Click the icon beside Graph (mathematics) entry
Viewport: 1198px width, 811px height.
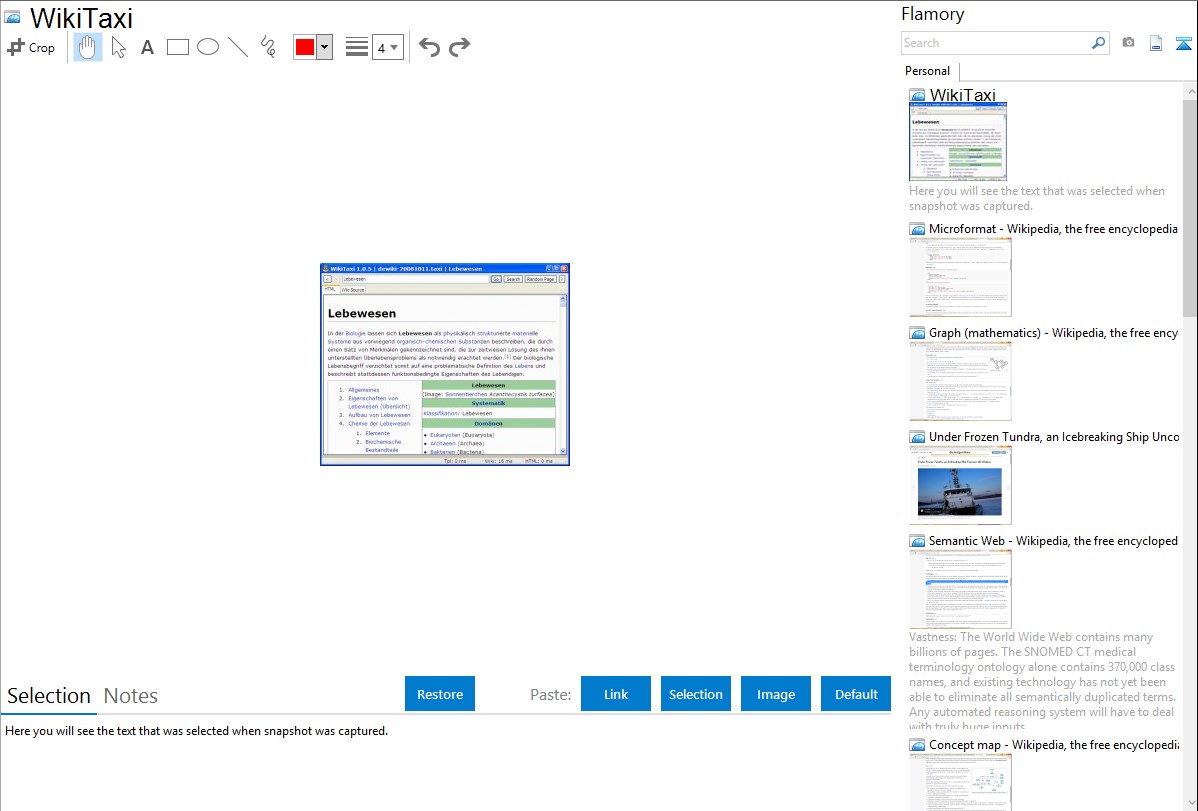(x=917, y=333)
